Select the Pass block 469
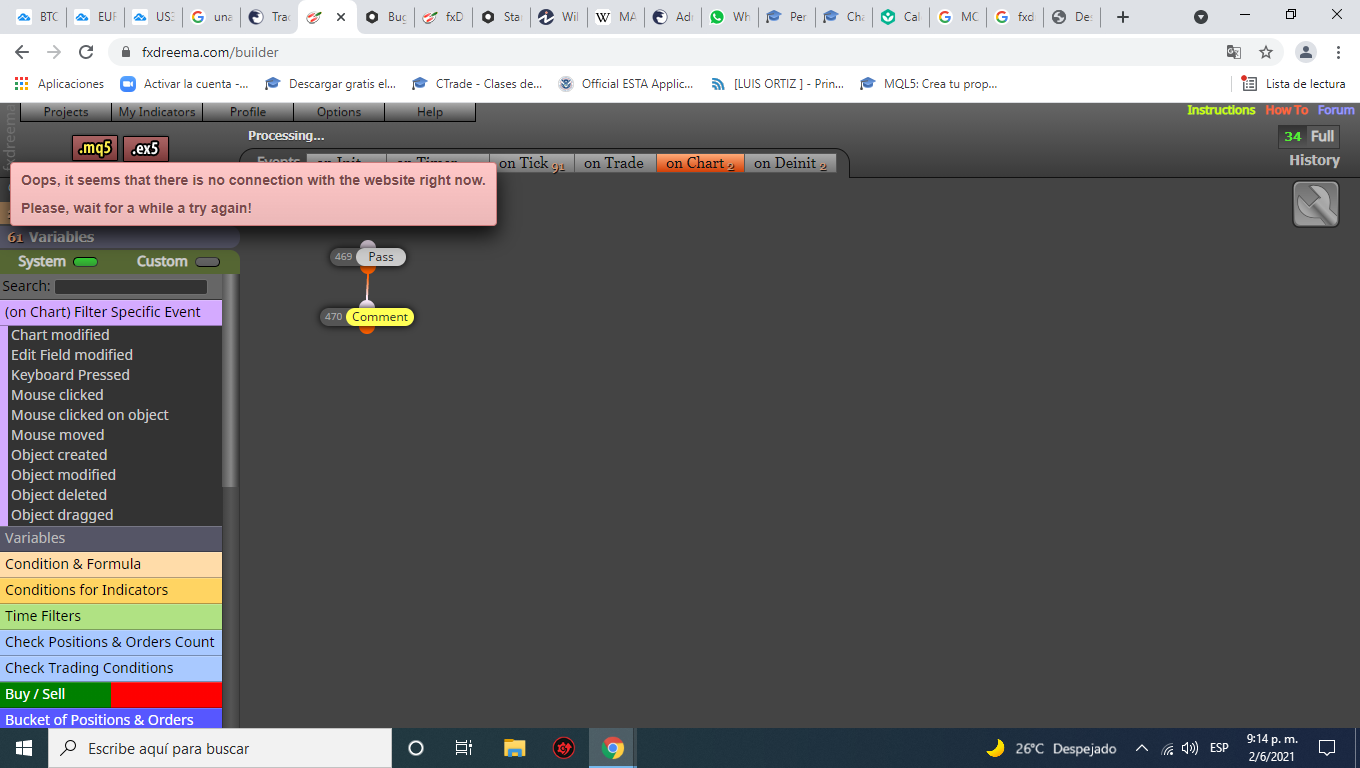This screenshot has width=1360, height=768. point(381,257)
